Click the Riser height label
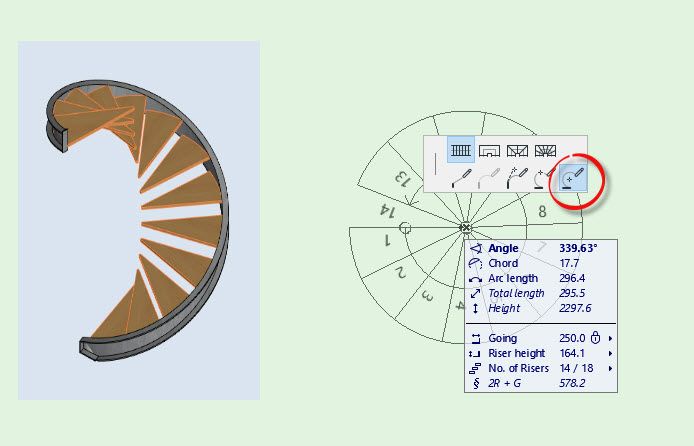This screenshot has width=694, height=446. (517, 354)
